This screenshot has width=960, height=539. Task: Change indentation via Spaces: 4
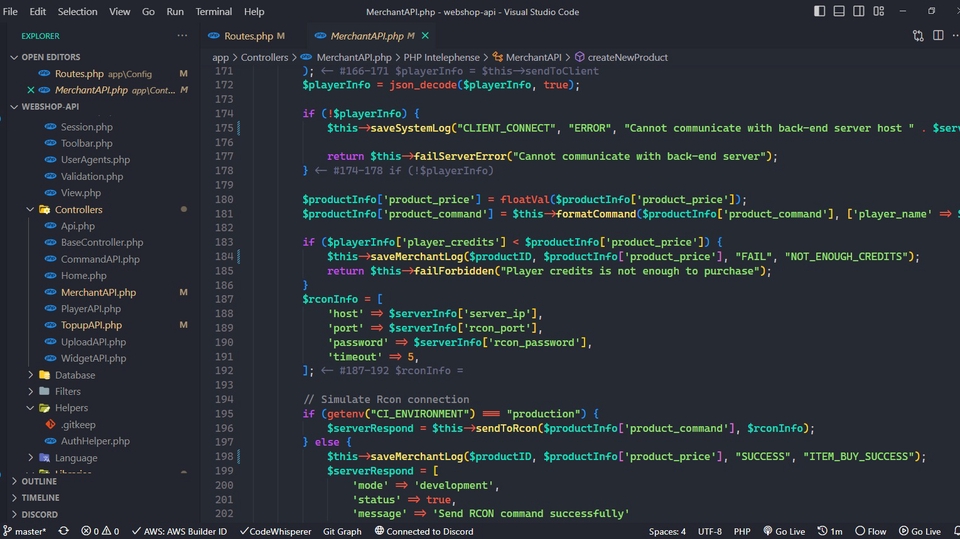coord(667,532)
